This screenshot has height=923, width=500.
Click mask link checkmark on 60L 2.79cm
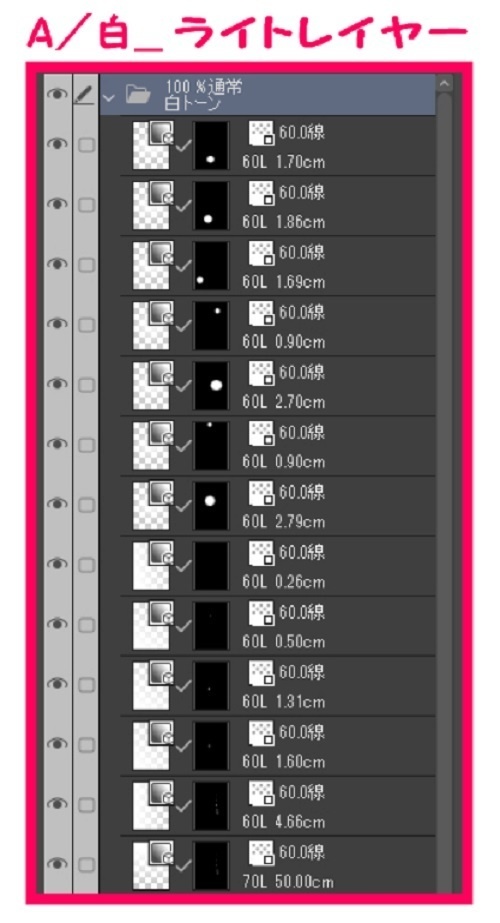[x=183, y=505]
